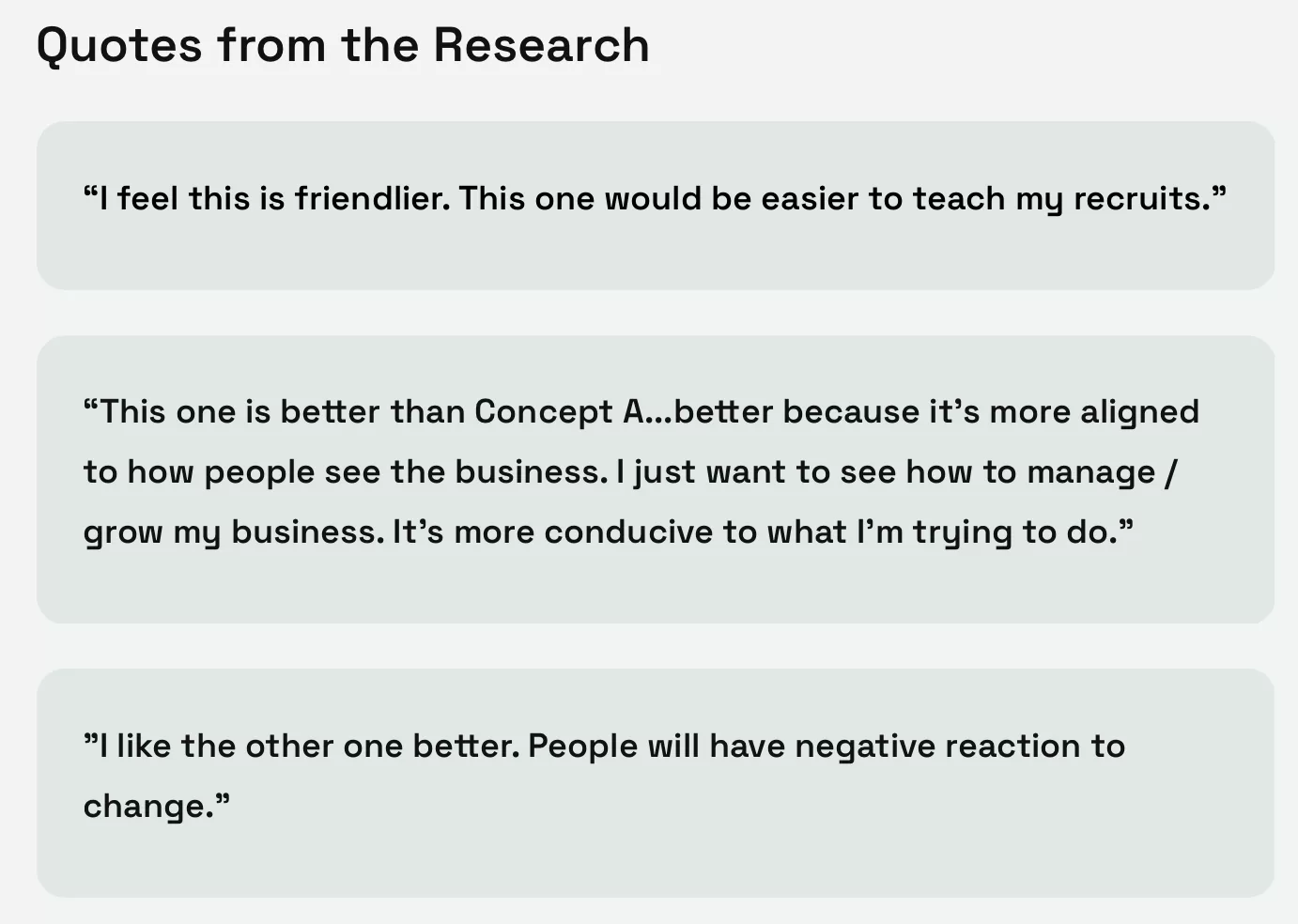The width and height of the screenshot is (1298, 924).
Task: Click the word "aligned" in the second quote
Action: 1139,411
